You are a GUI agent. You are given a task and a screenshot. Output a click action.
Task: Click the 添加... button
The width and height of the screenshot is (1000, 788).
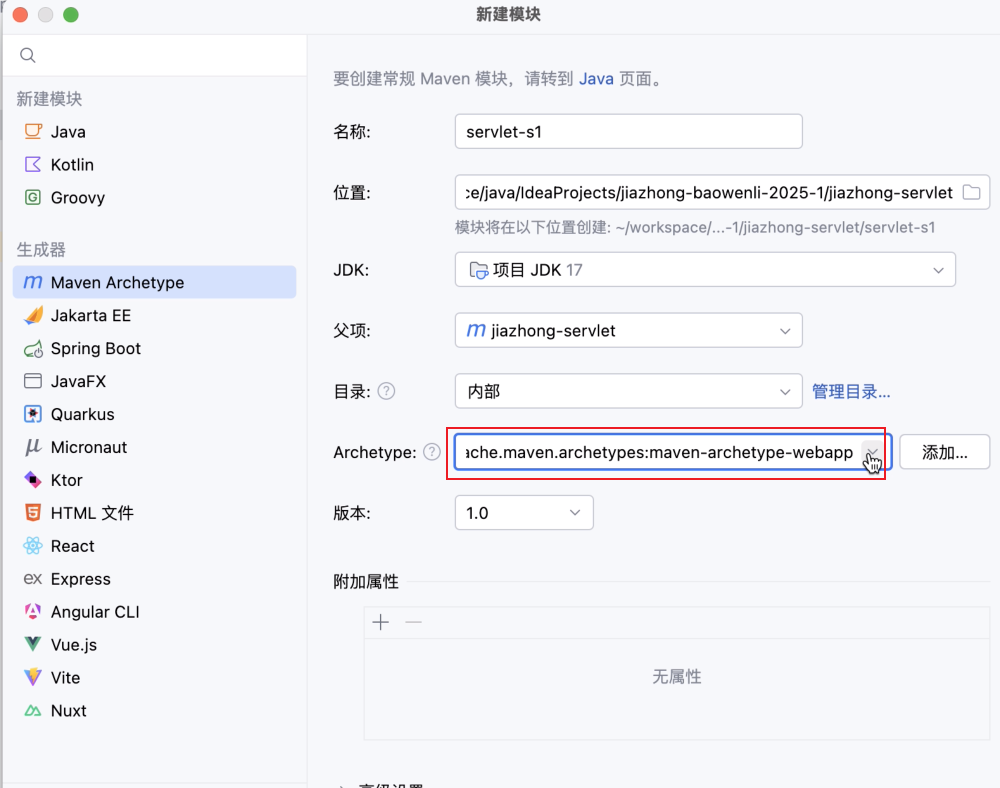click(945, 452)
